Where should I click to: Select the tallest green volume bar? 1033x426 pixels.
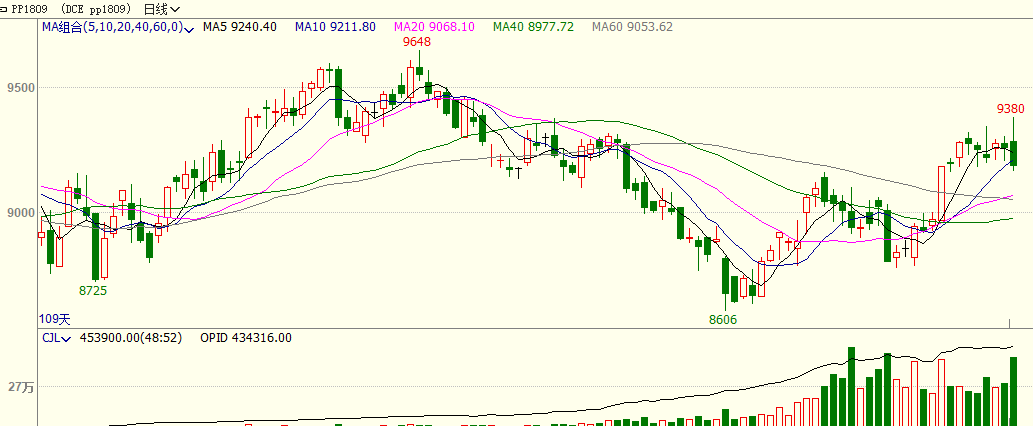click(x=851, y=386)
